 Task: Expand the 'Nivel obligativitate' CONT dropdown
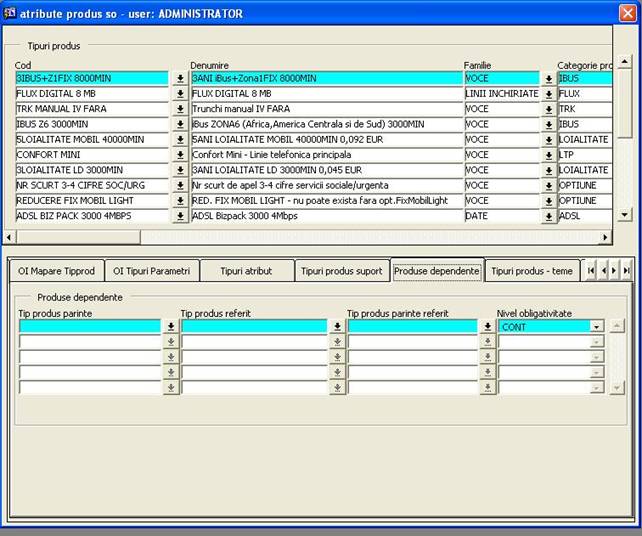[597, 327]
